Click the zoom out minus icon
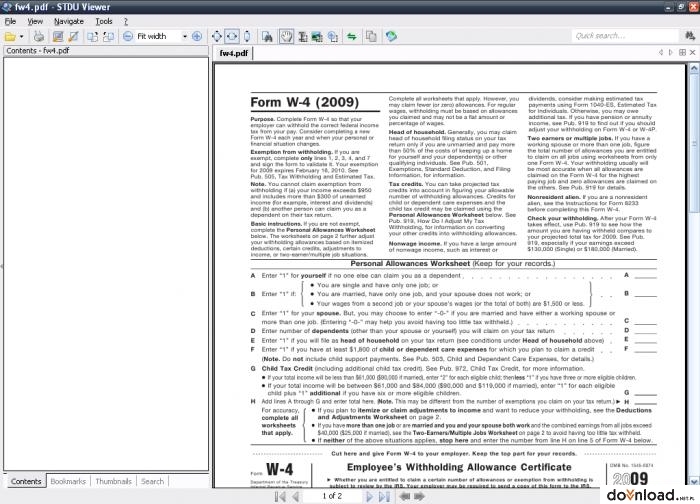This screenshot has width=700, height=504. pos(128,37)
